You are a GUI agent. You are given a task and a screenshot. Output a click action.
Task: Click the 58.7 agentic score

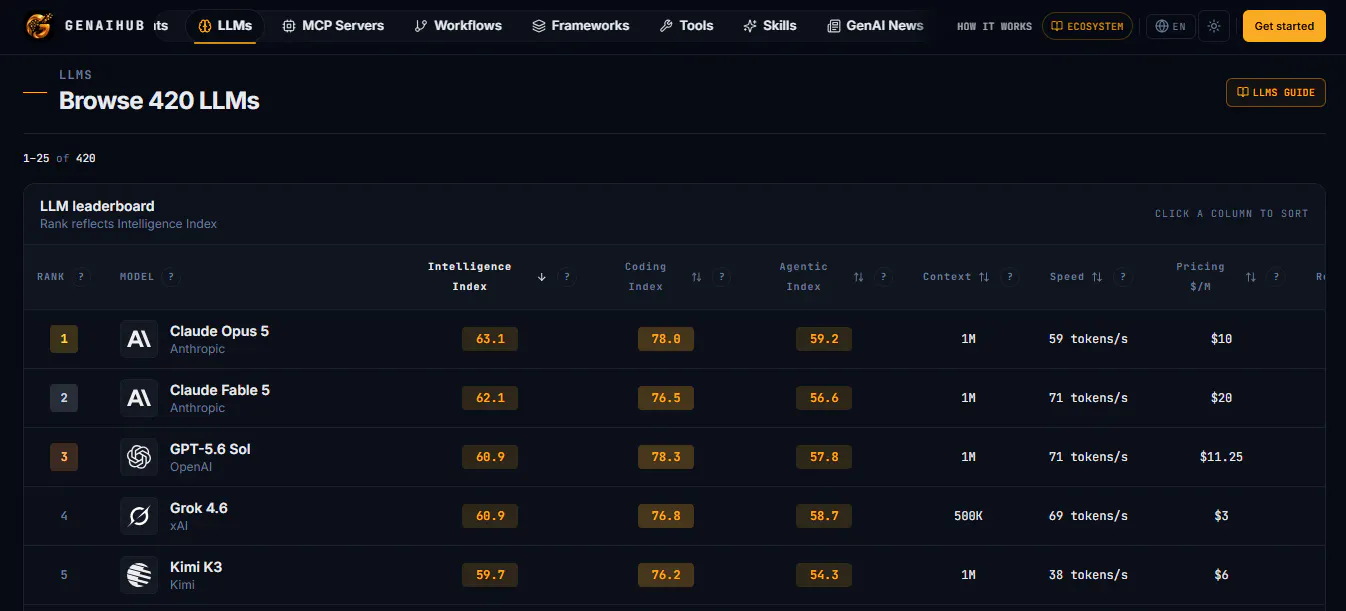824,516
